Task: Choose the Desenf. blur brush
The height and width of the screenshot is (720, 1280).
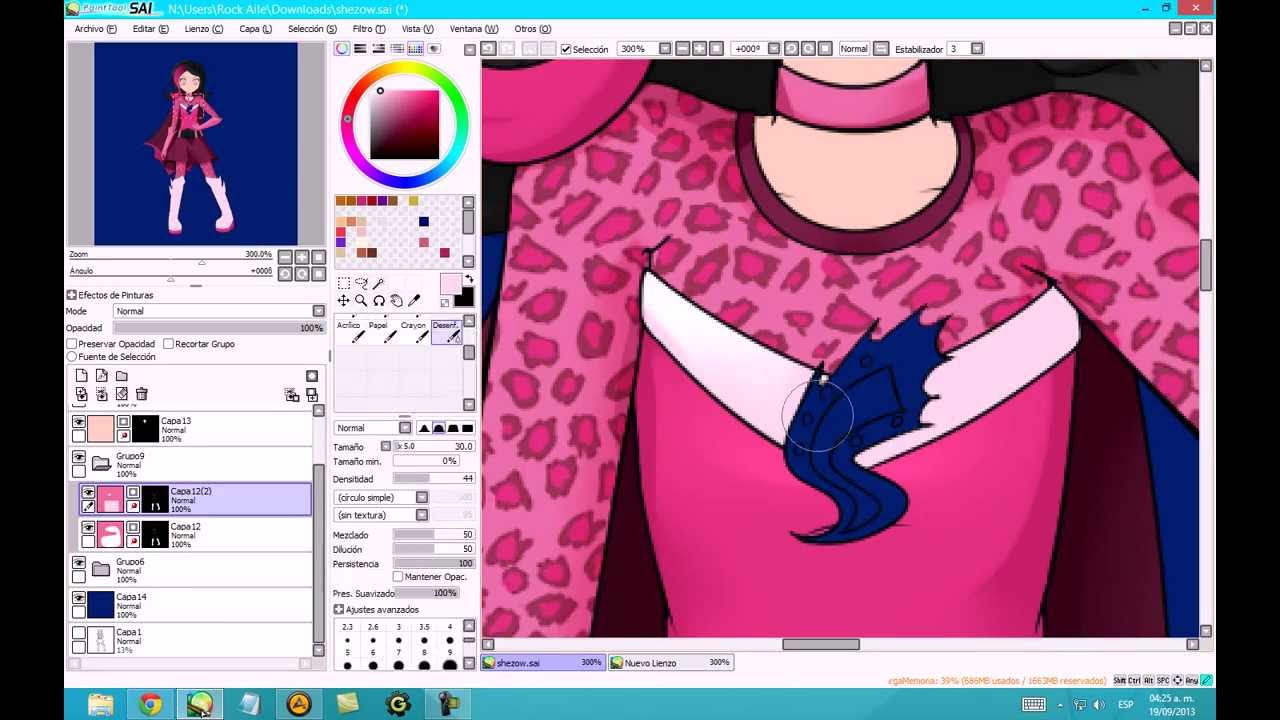Action: click(x=446, y=331)
